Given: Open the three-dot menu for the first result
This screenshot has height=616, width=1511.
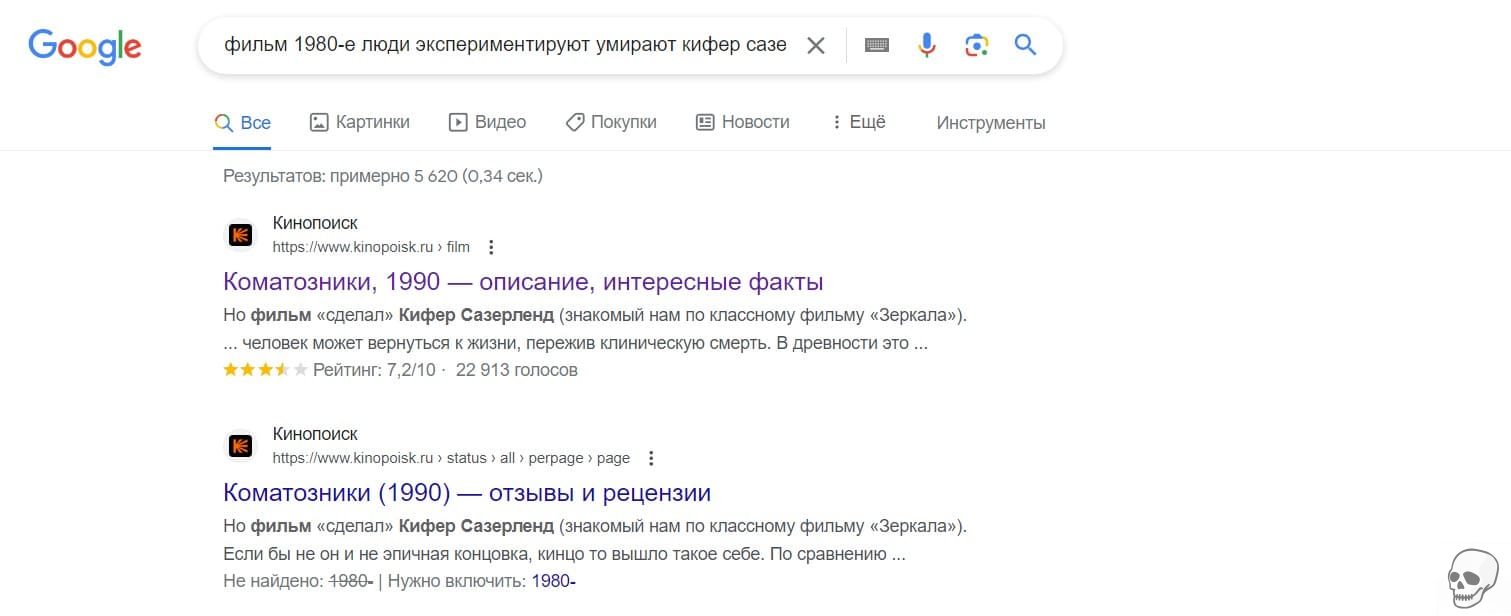Looking at the screenshot, I should [491, 247].
